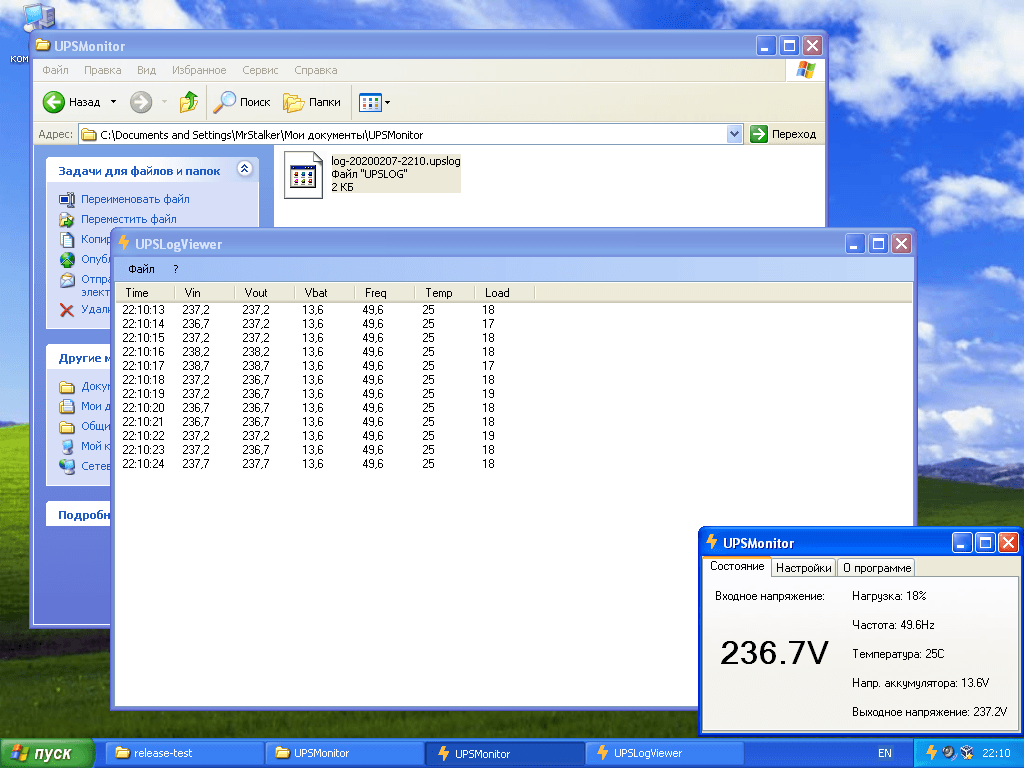Switch to UPSLogViewer taskbar button
Image resolution: width=1024 pixels, height=768 pixels.
(x=664, y=753)
